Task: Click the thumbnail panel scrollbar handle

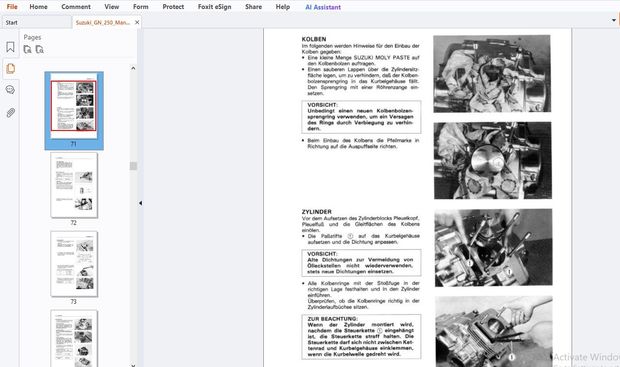Action: 133,166
